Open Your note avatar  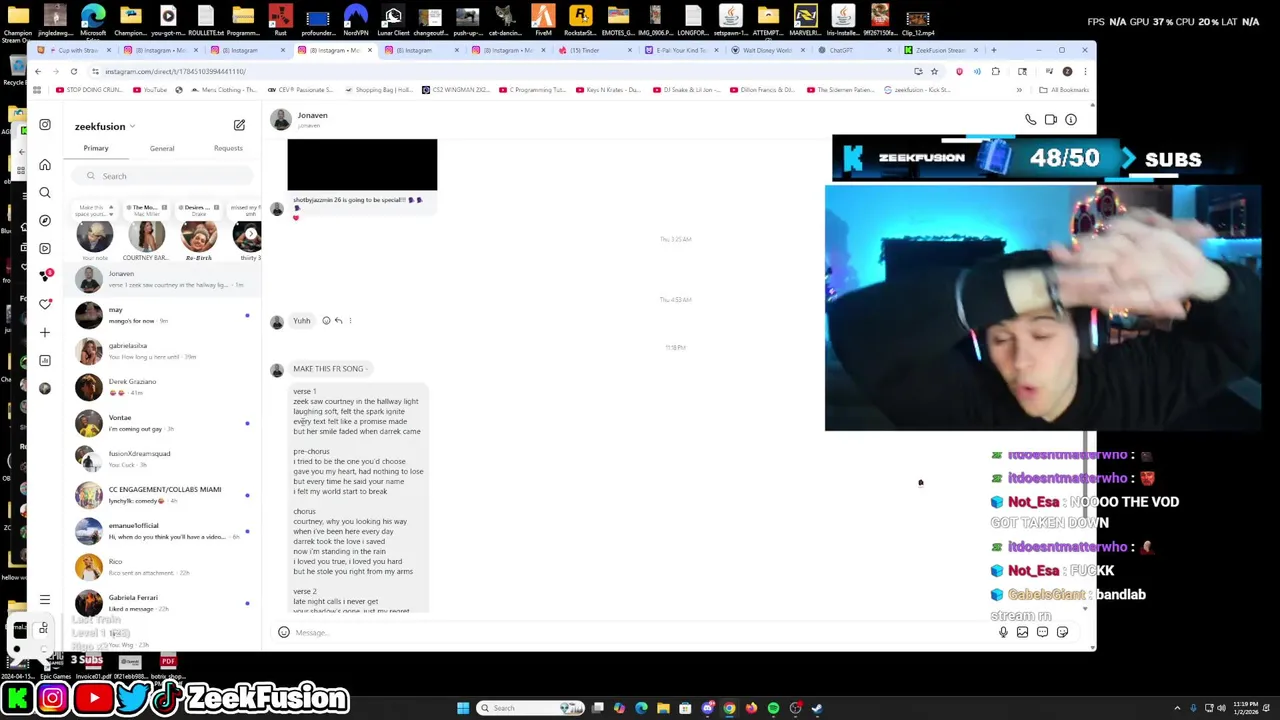95,236
